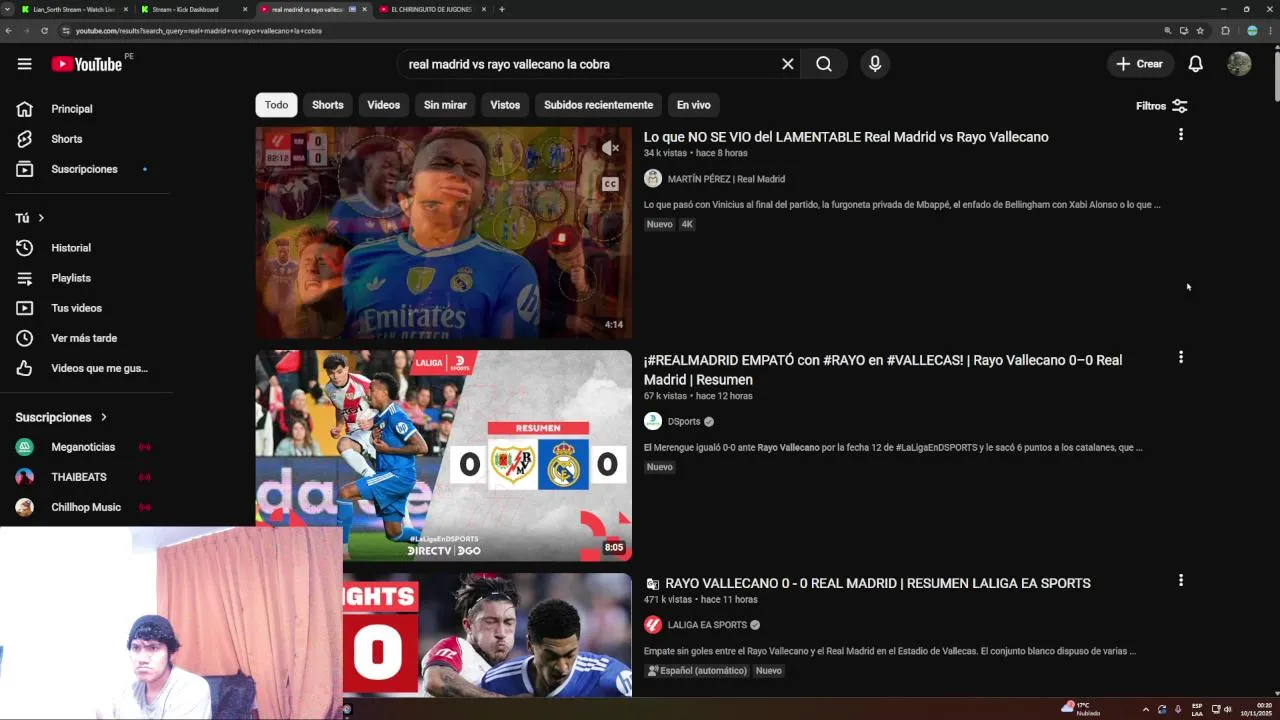Open the first video thumbnail with Vinicius

(443, 233)
